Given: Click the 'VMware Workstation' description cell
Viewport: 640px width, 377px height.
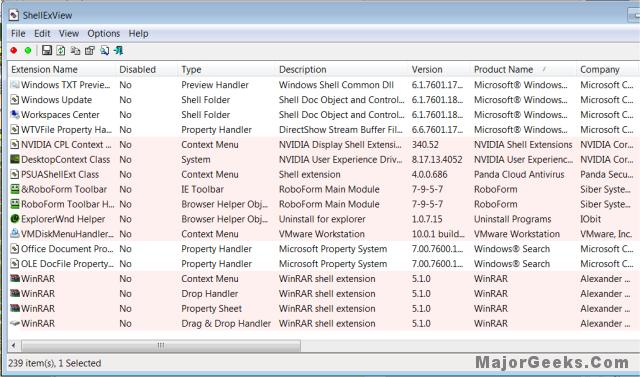Looking at the screenshot, I should pyautogui.click(x=322, y=234).
